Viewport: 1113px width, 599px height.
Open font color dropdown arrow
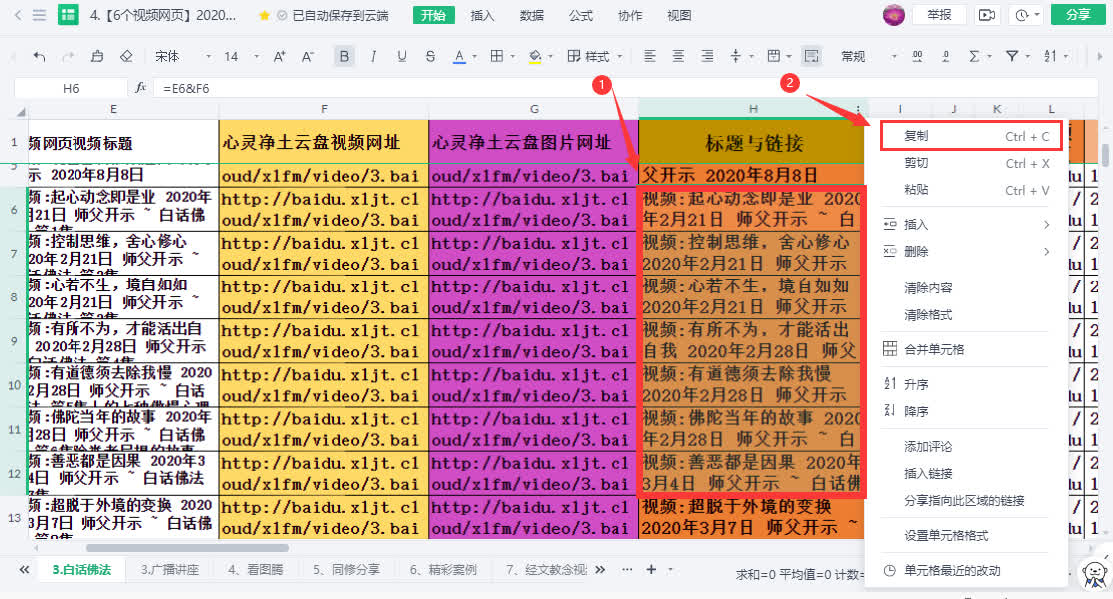474,56
